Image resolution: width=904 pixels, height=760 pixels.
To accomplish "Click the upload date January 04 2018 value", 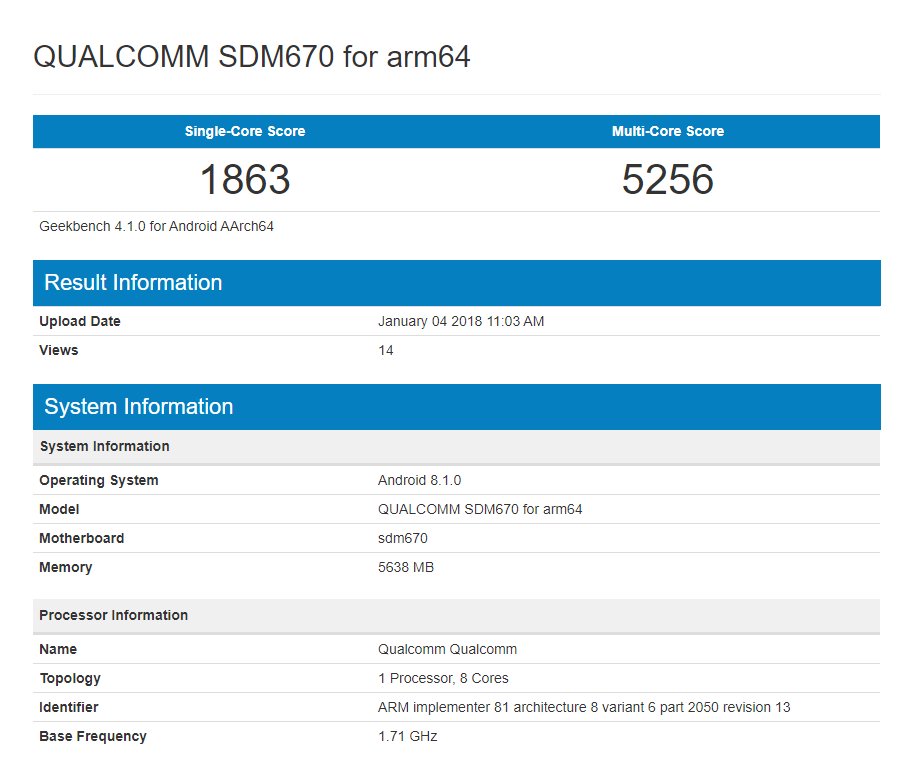I will (x=461, y=321).
